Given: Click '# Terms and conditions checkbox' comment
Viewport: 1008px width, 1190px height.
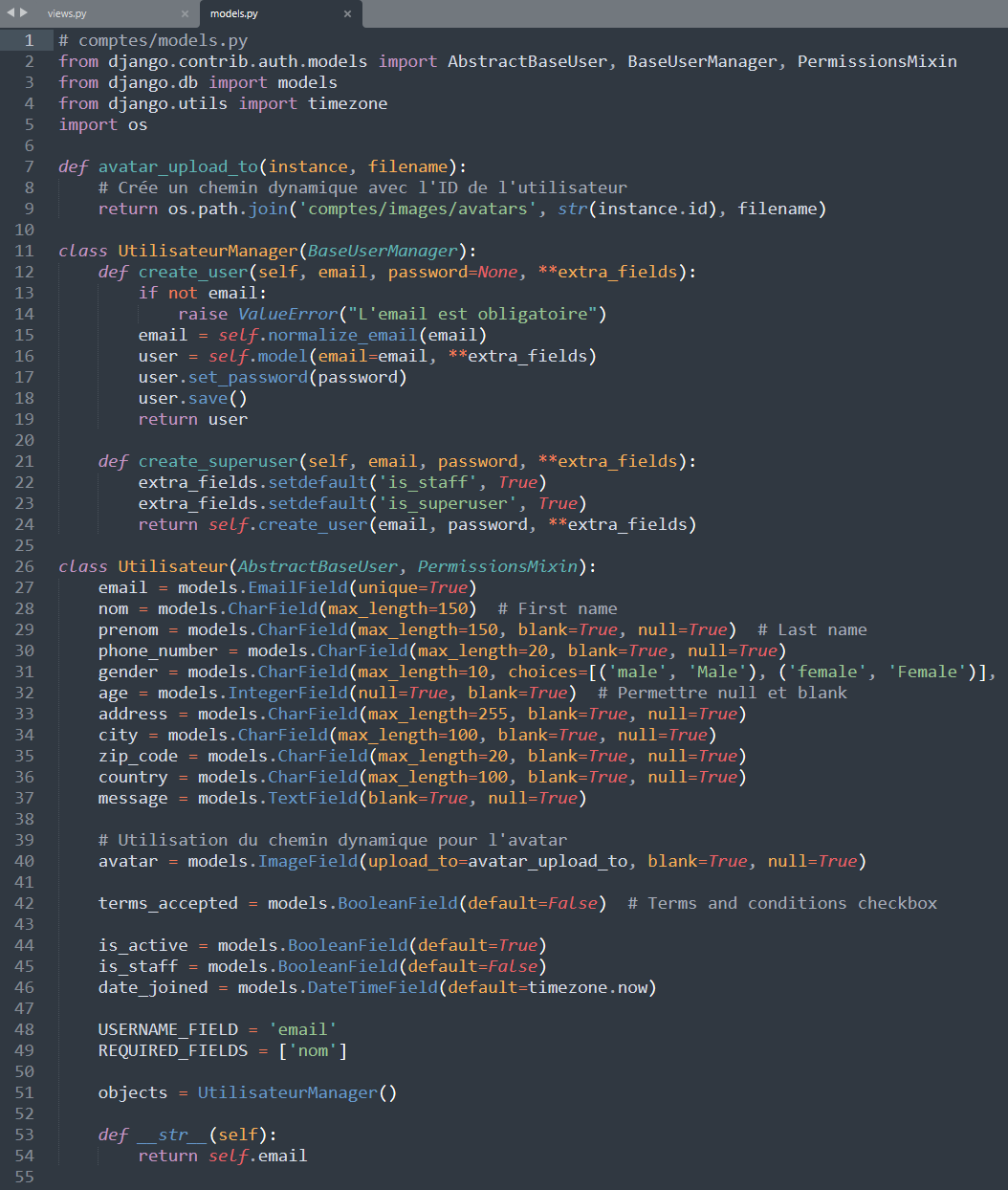Looking at the screenshot, I should 782,903.
